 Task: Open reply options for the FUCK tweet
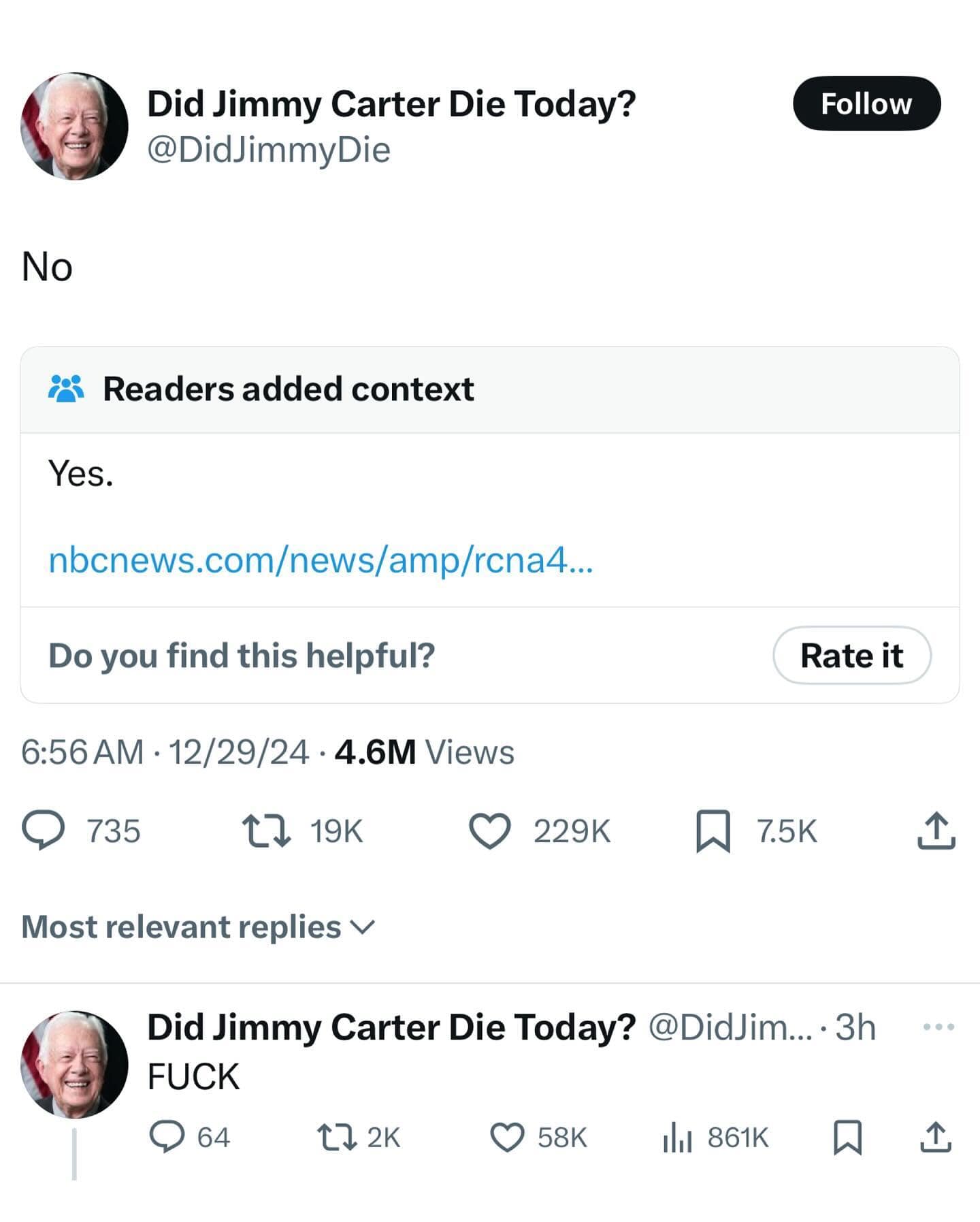tap(167, 1138)
